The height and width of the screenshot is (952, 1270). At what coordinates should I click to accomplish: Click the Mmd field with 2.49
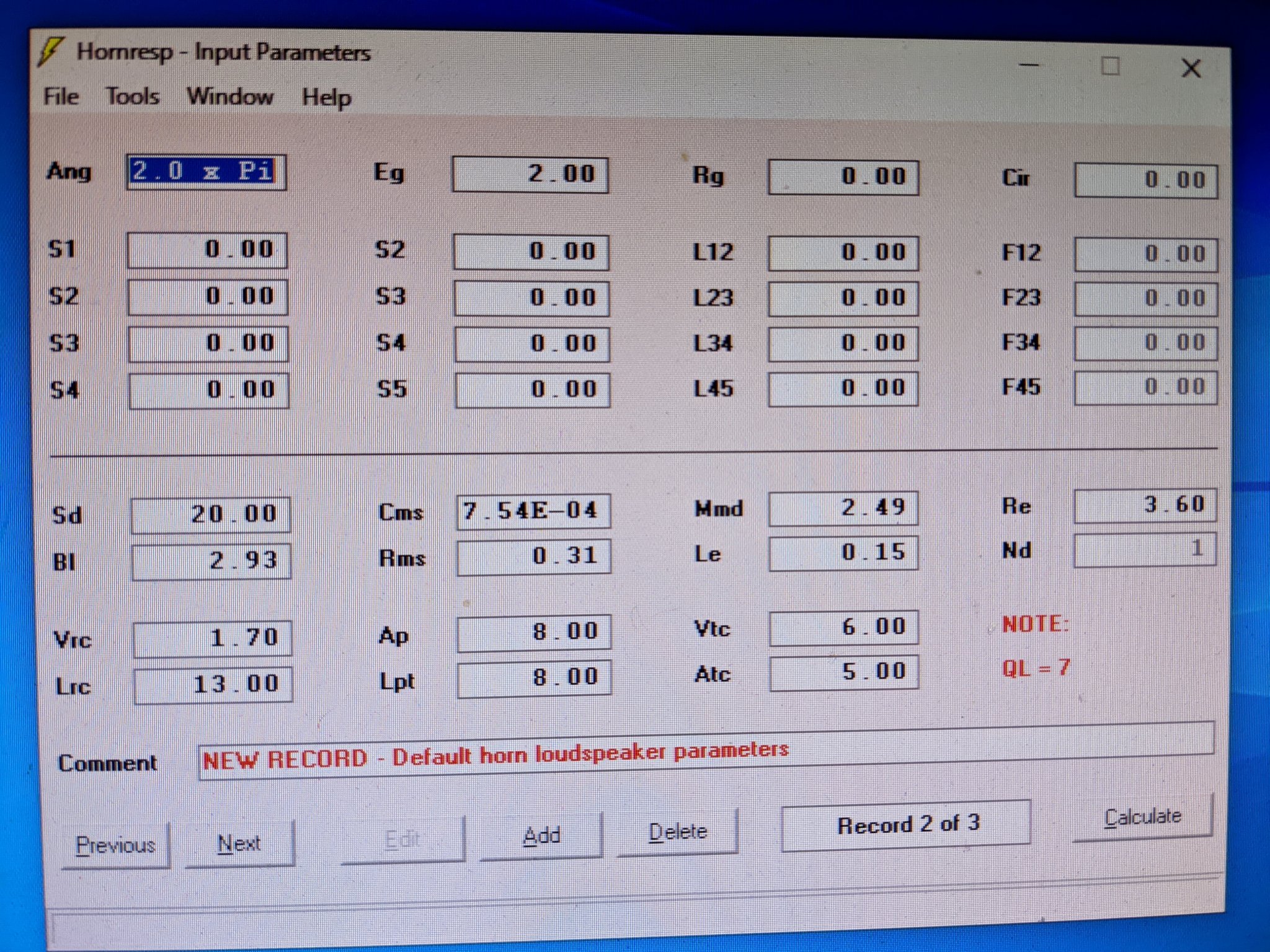click(x=843, y=509)
